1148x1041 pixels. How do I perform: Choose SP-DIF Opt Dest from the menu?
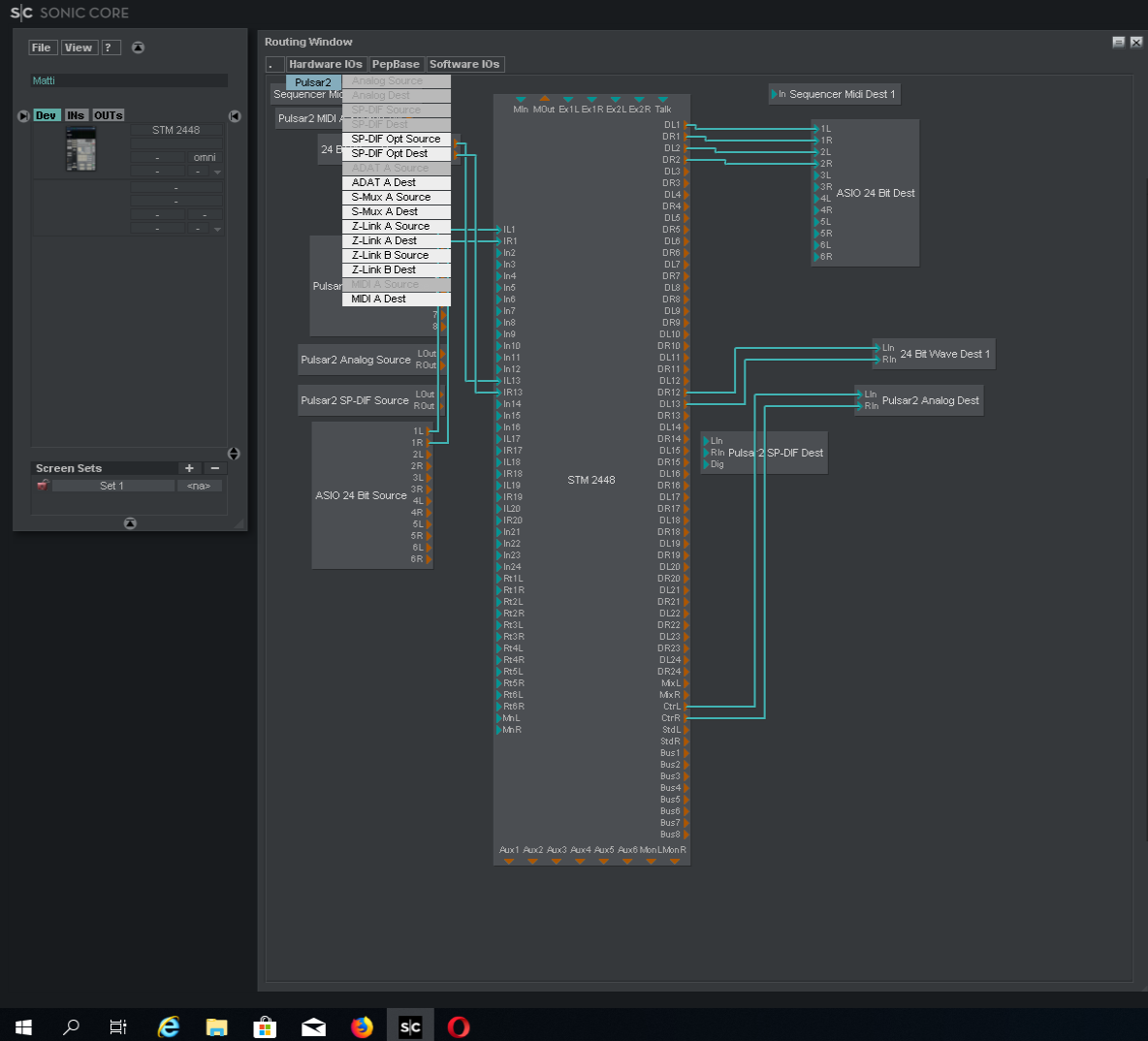[x=397, y=154]
